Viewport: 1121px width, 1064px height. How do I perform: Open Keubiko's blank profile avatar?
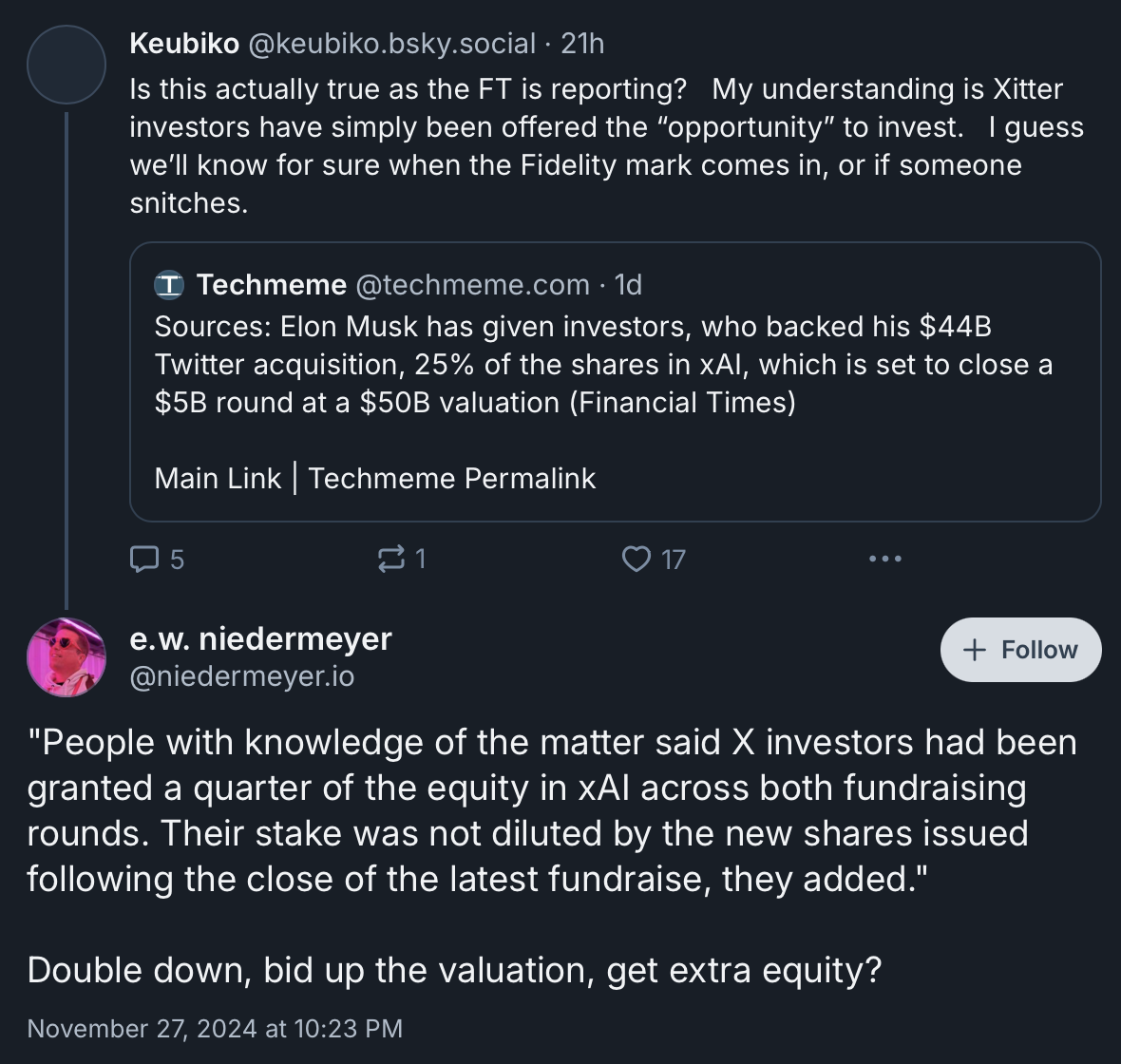point(66,65)
